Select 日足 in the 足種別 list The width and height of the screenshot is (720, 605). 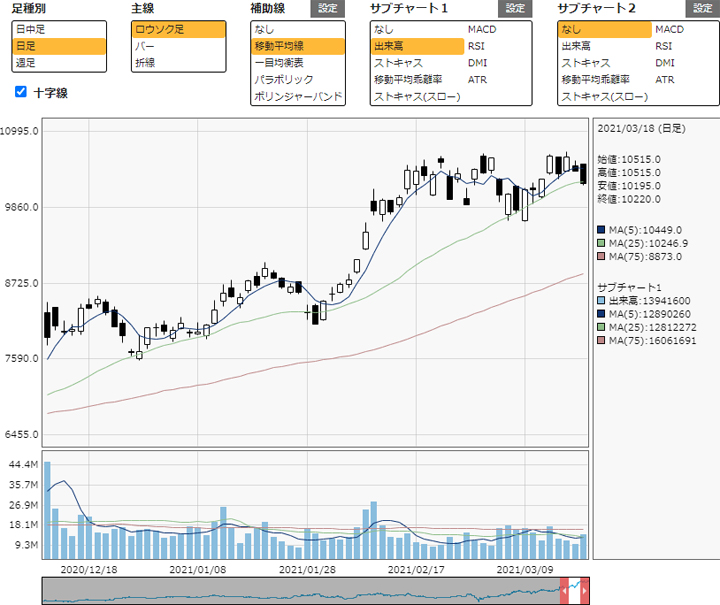[x=59, y=46]
